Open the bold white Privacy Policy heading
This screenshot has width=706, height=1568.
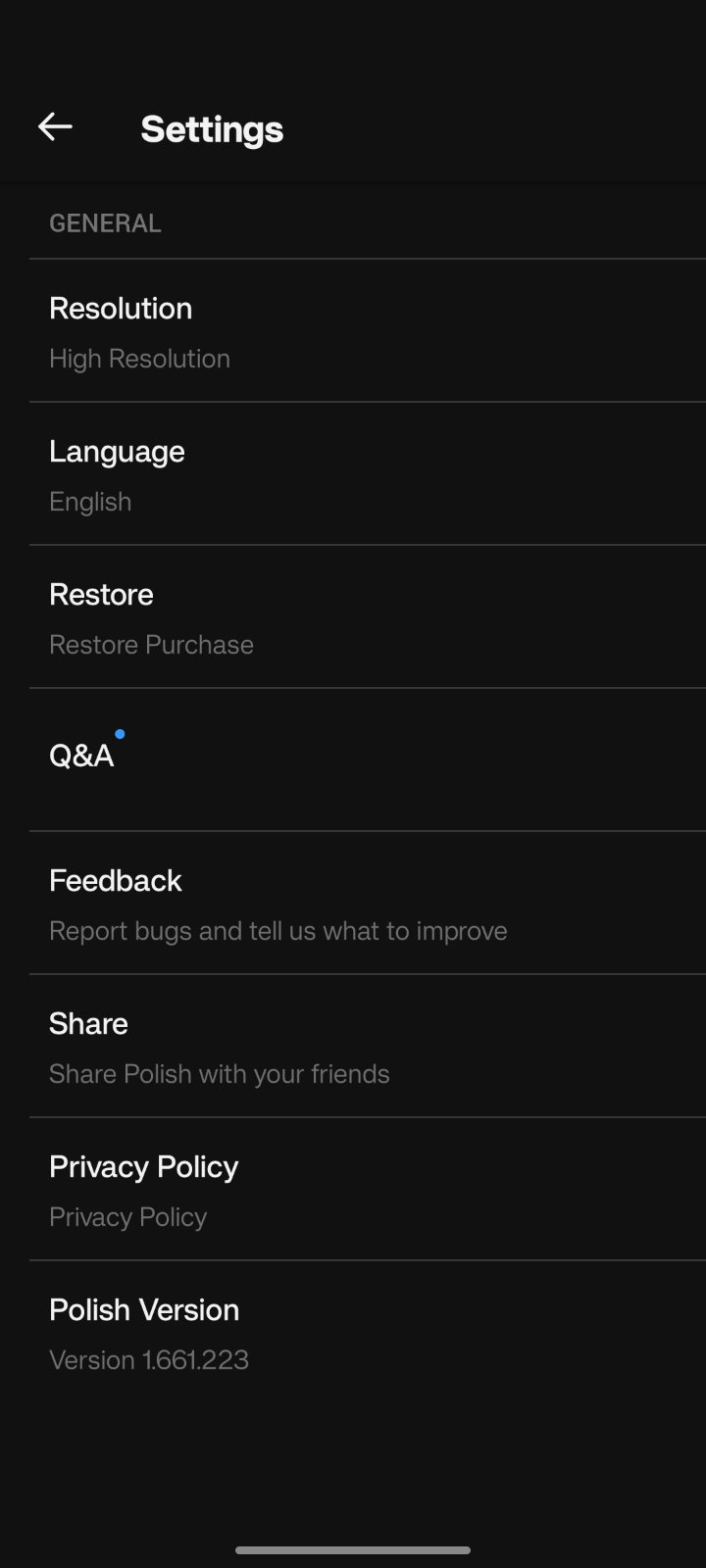point(144,1167)
